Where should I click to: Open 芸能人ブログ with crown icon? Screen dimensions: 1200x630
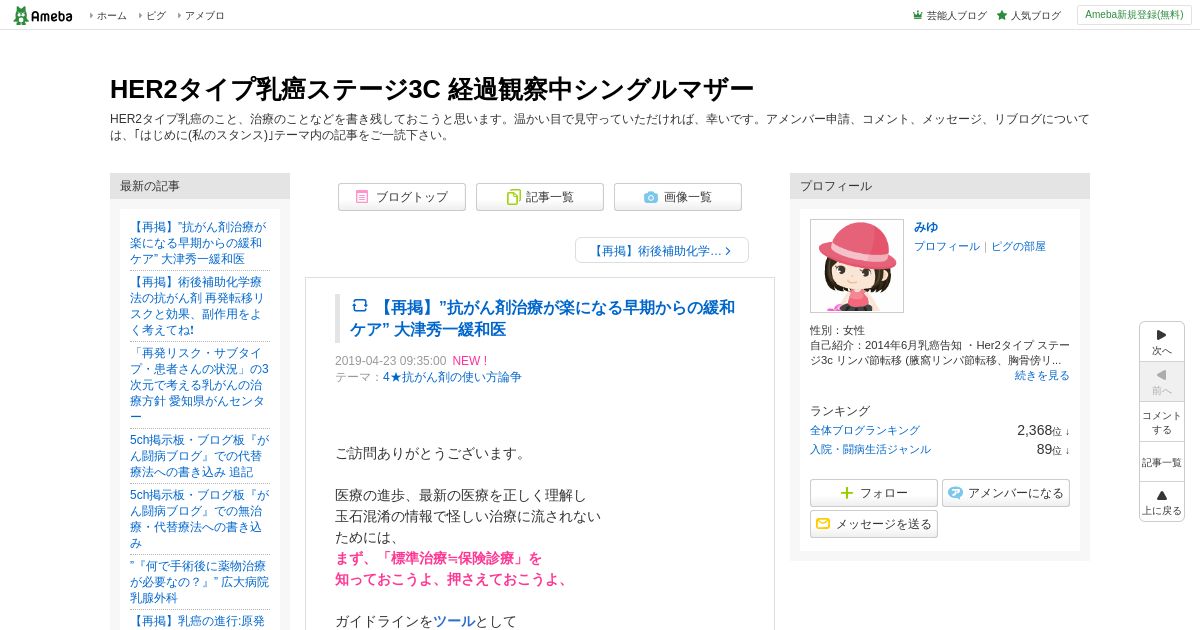pos(949,16)
